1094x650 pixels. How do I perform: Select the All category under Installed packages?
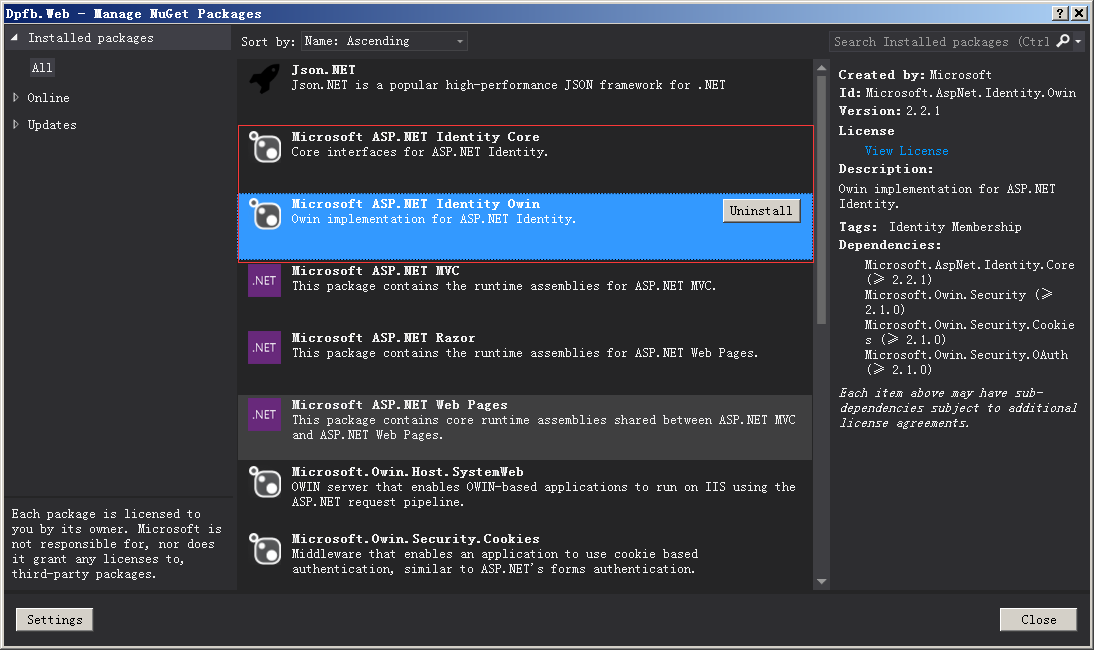[x=42, y=68]
